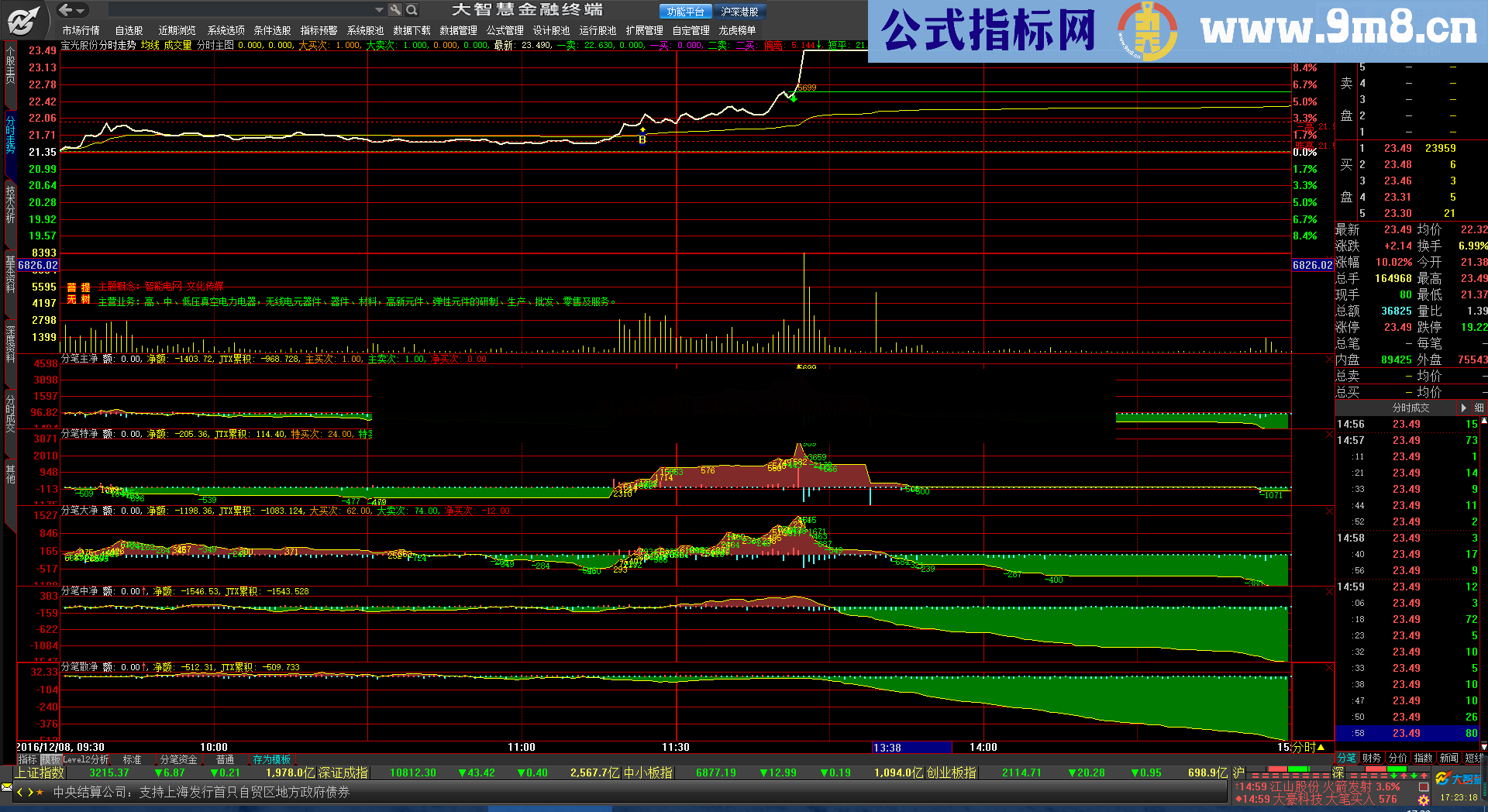Click the red table icon next to alert messages
Viewport: 1488px width, 812px height.
click(x=1424, y=786)
